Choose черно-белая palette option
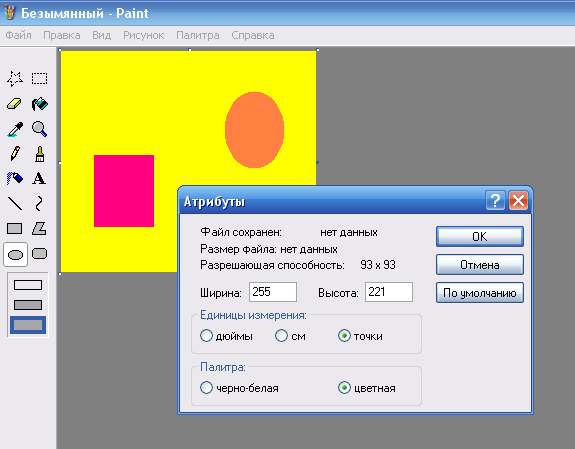The width and height of the screenshot is (575, 449). (206, 388)
